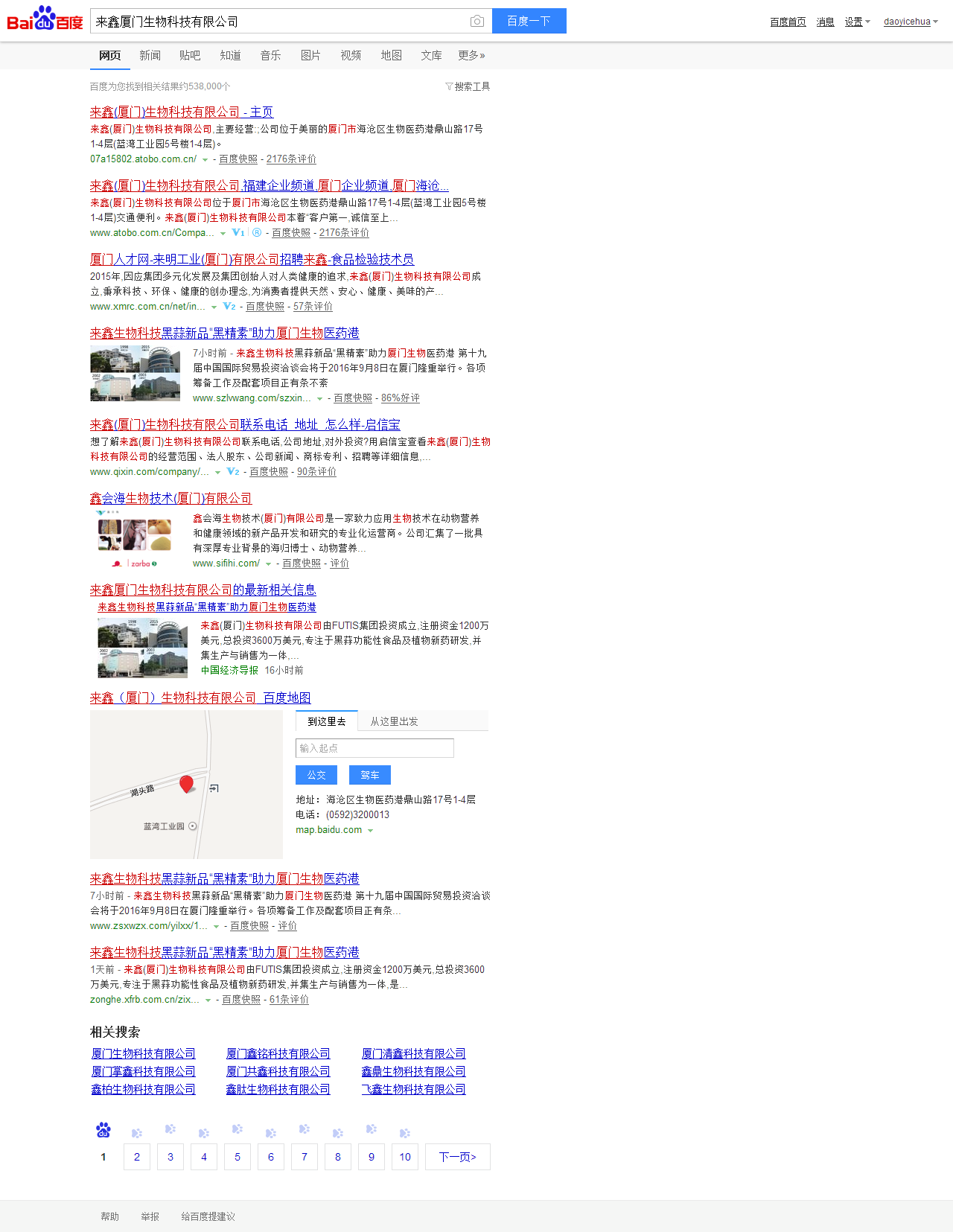Expand dropdown beside www.sifihi.com

click(268, 564)
